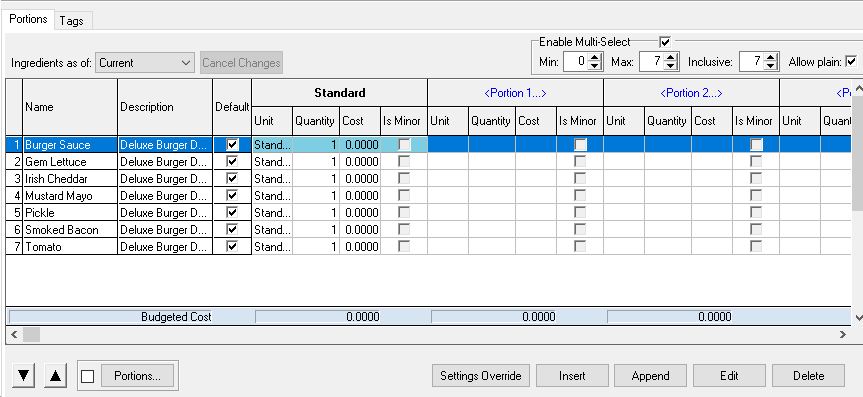Switch to the Portions tab

tap(29, 19)
